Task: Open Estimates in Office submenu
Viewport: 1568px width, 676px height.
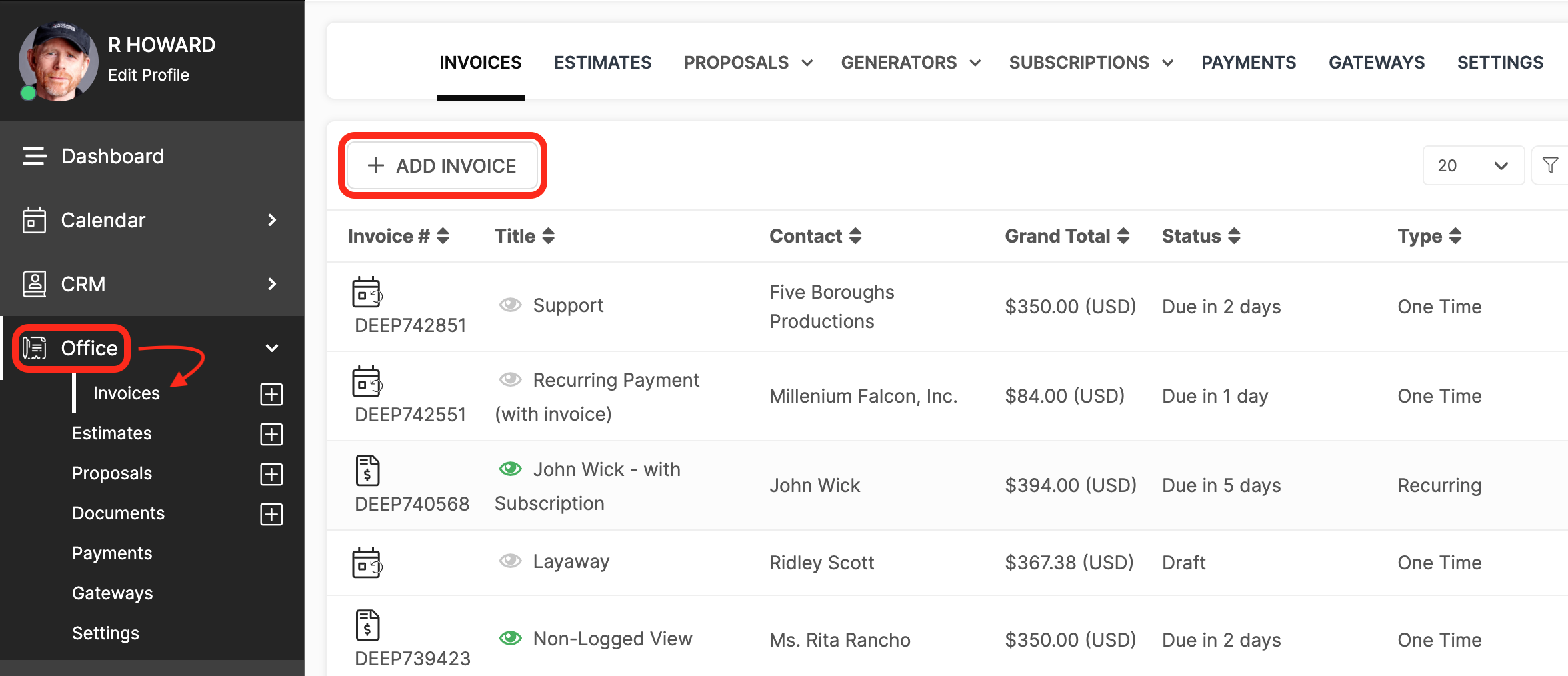Action: [112, 433]
